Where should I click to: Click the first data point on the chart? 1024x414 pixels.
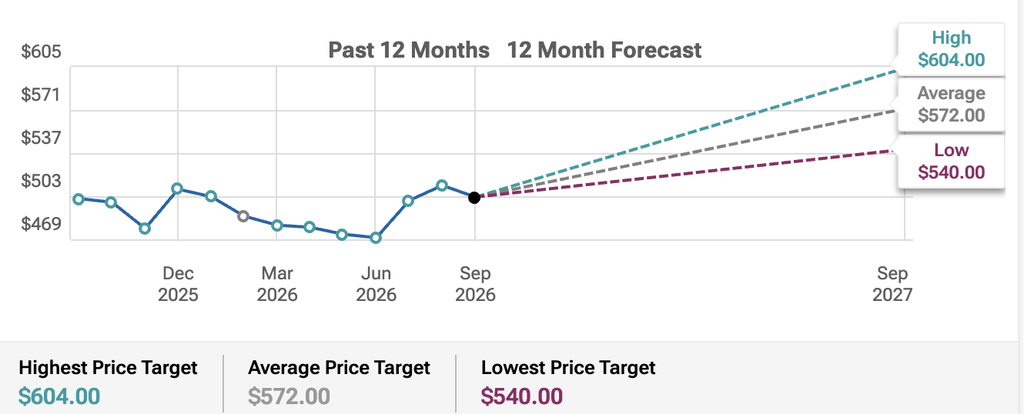click(78, 199)
